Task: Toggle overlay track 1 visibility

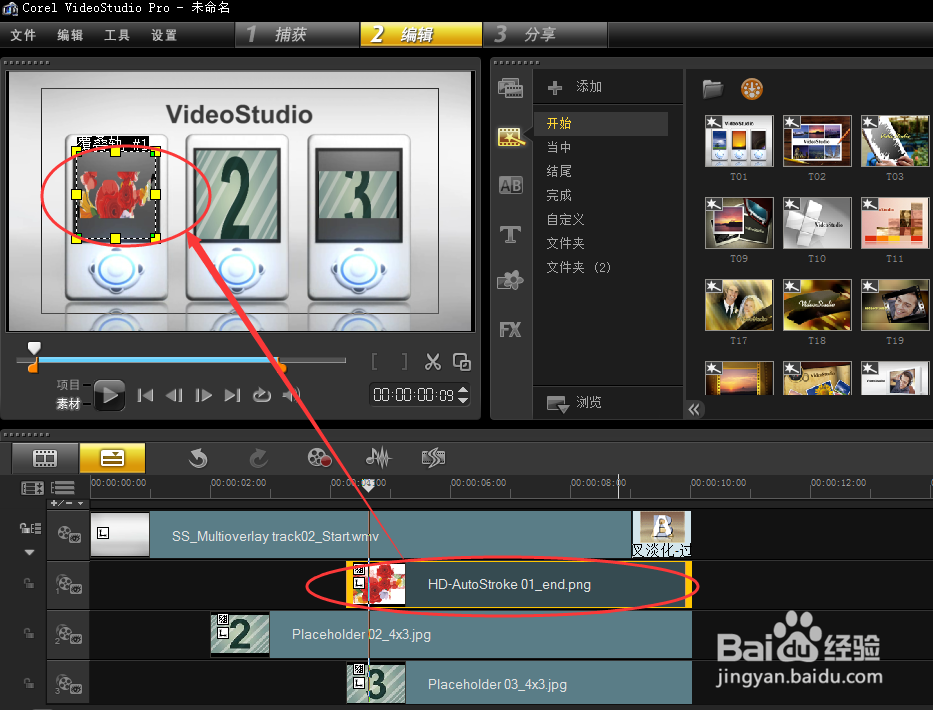Action: 68,584
